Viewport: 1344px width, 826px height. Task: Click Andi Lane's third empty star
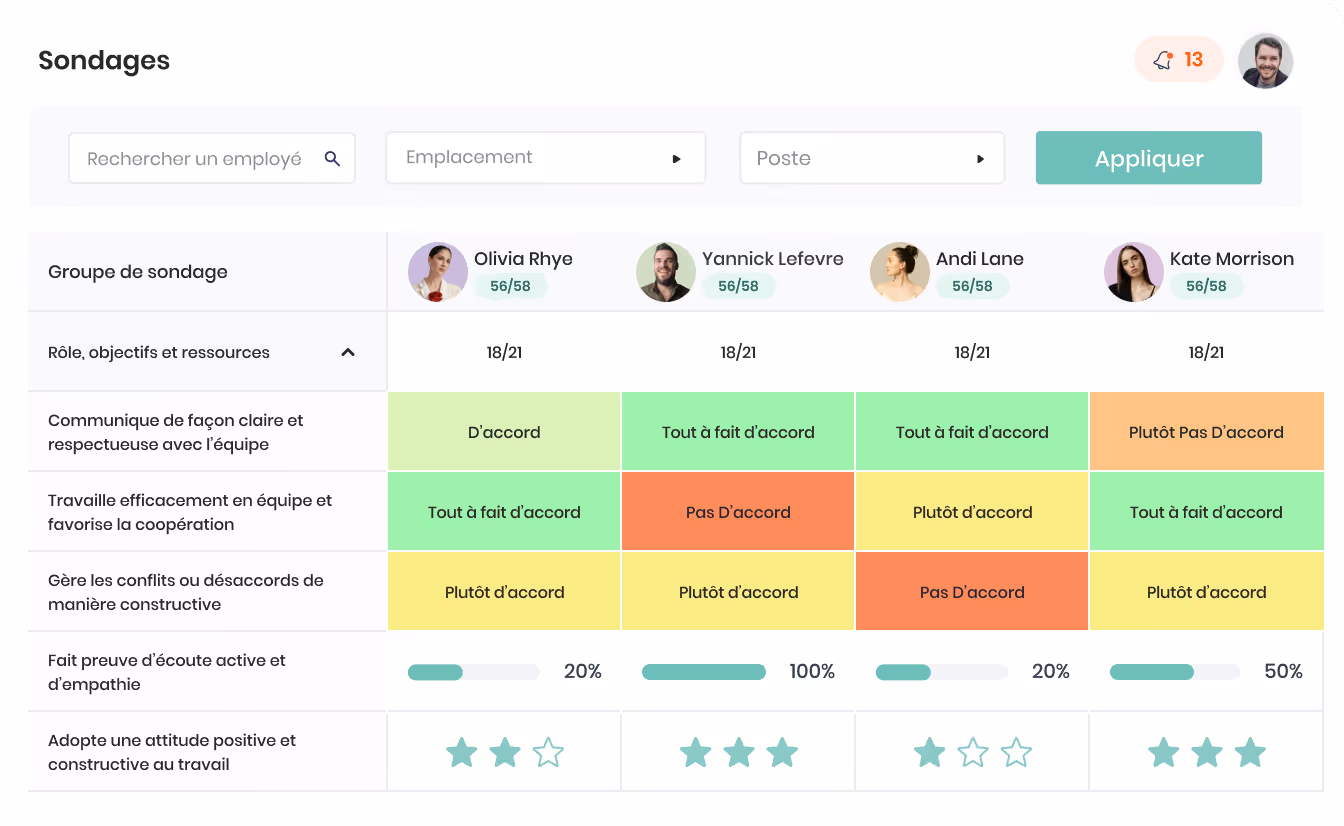pos(1016,752)
